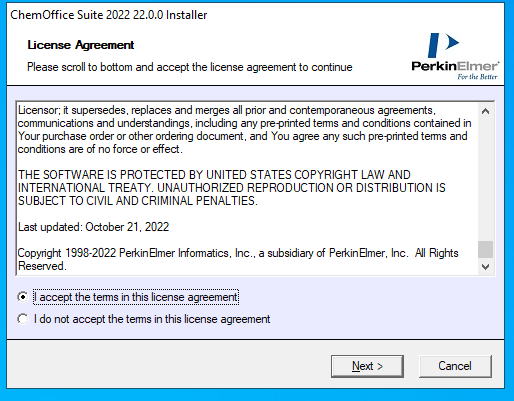Select 'I accept the terms' radio button
Image resolution: width=514 pixels, height=401 pixels.
[23, 297]
